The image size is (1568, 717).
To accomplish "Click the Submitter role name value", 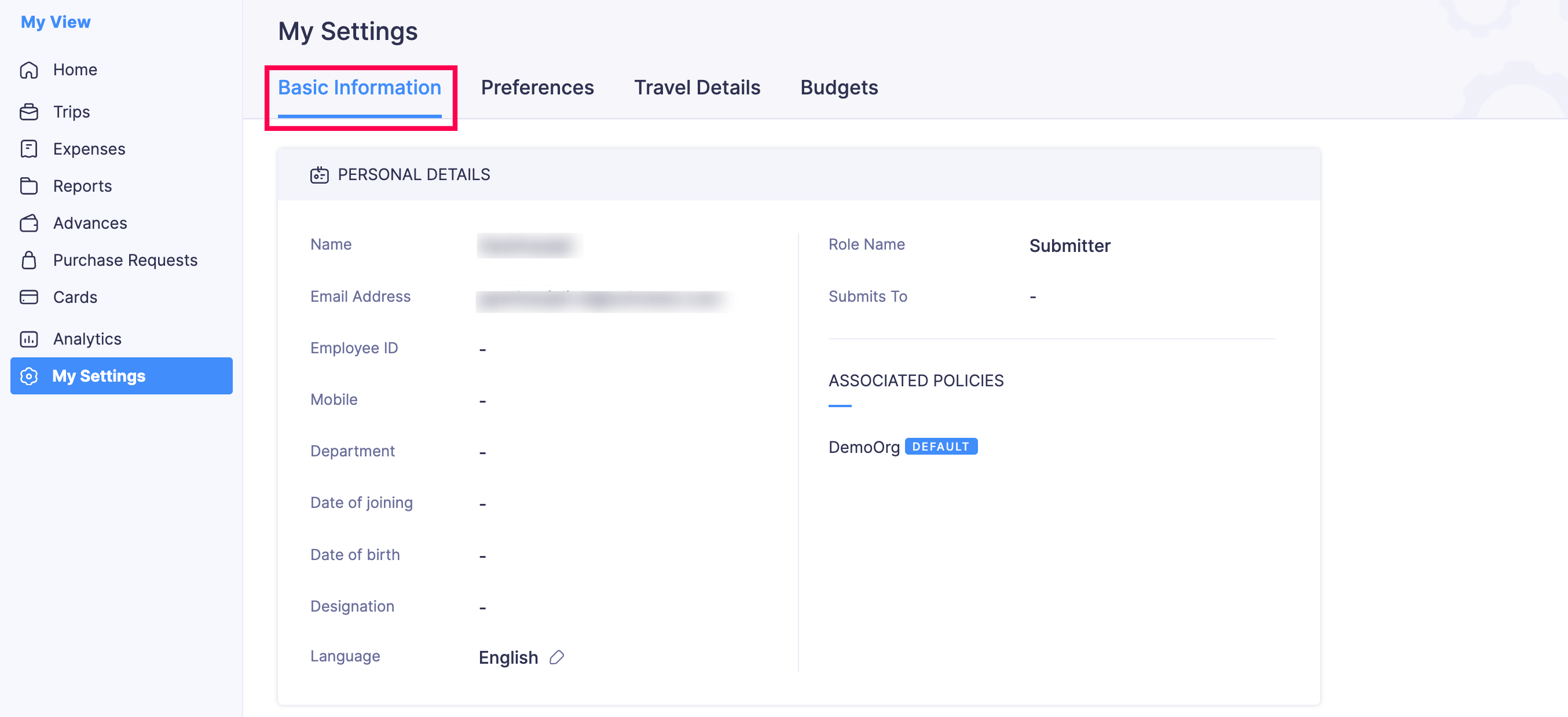I will [x=1069, y=246].
